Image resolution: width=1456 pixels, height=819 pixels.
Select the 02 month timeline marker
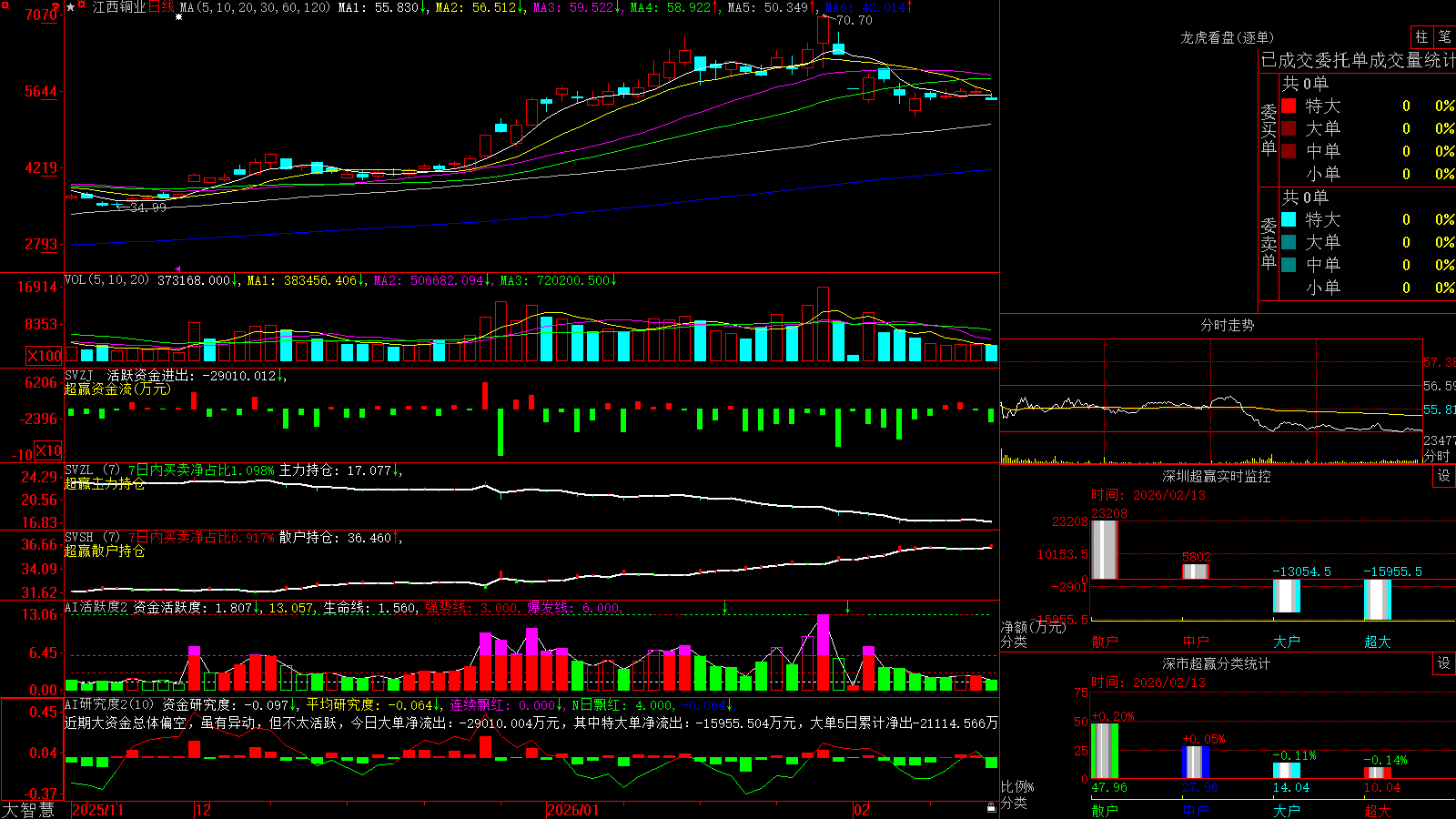tap(862, 810)
